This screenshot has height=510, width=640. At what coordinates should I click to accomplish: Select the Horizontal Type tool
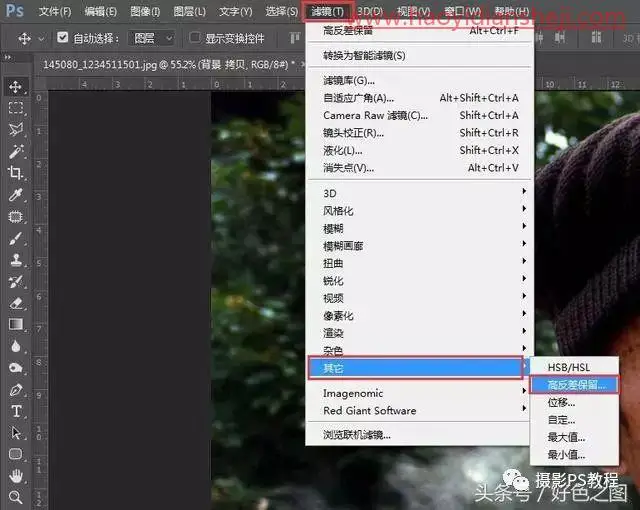click(16, 411)
